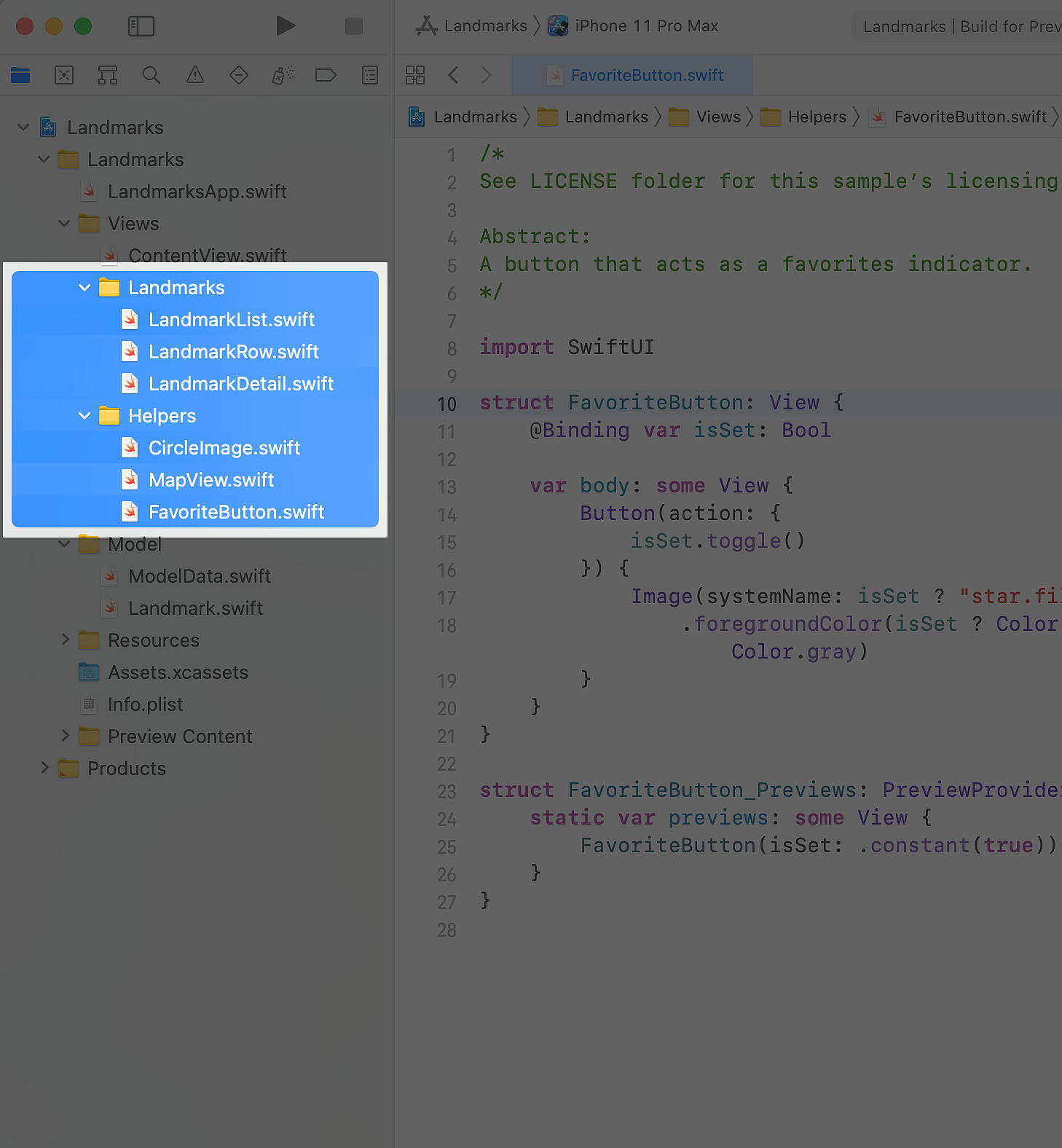The height and width of the screenshot is (1148, 1062).
Task: Click '.constant' on line 25
Action: 914,845
